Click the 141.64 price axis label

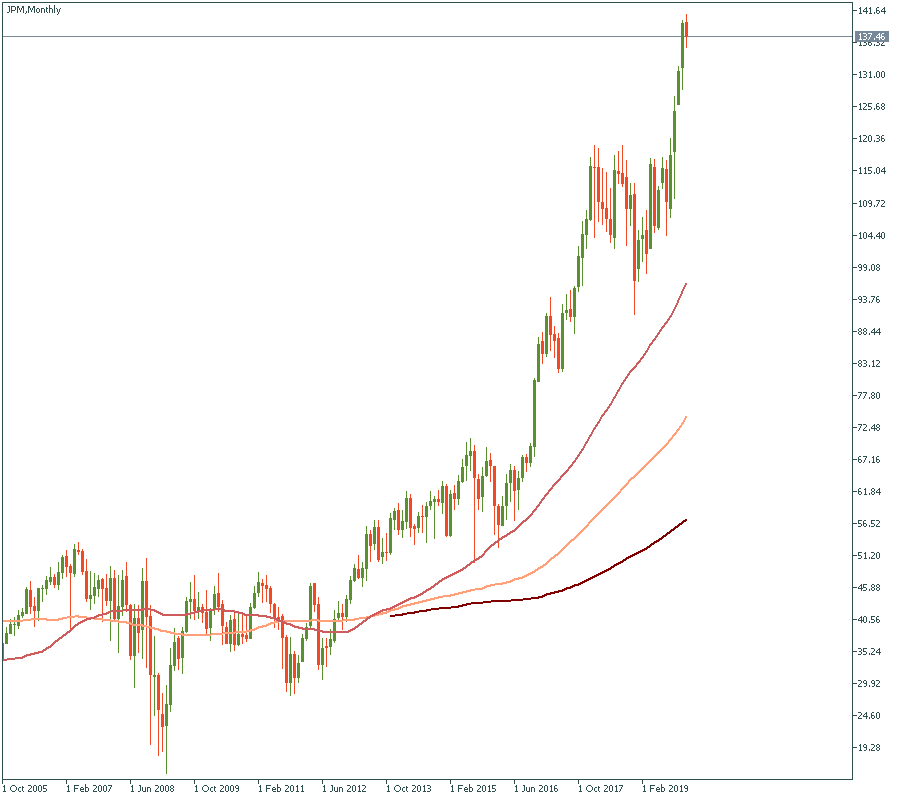point(872,11)
